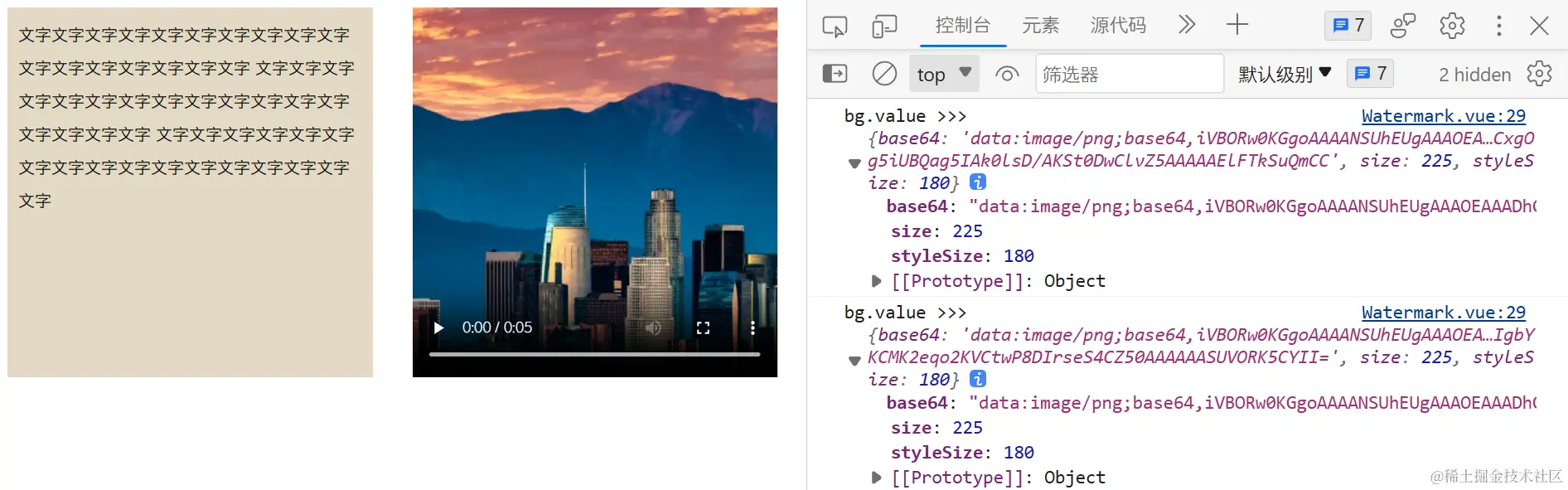Select the second object's base64 property row
This screenshot has height=490, width=1568.
click(1211, 403)
